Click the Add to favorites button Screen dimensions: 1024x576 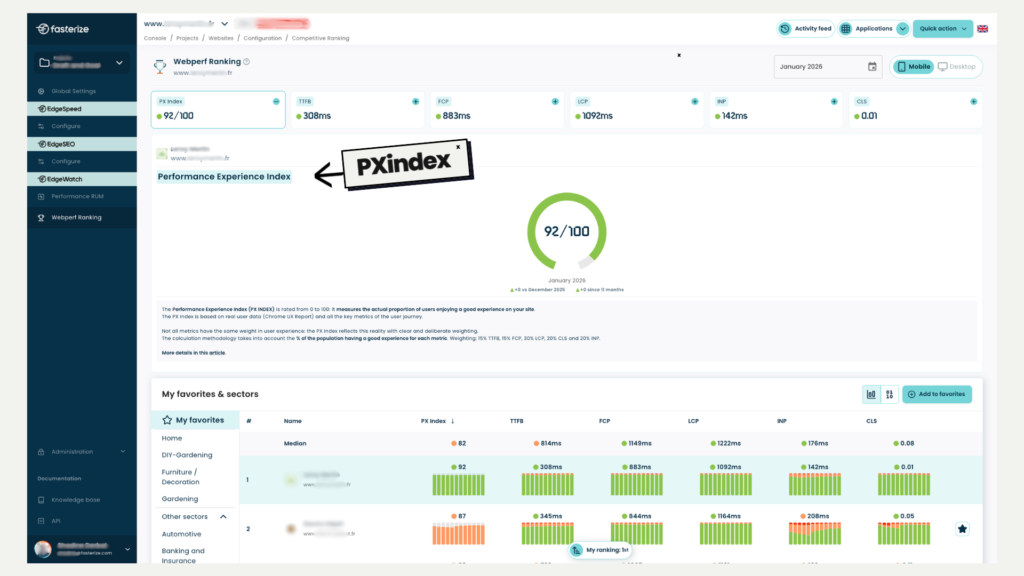tap(936, 394)
